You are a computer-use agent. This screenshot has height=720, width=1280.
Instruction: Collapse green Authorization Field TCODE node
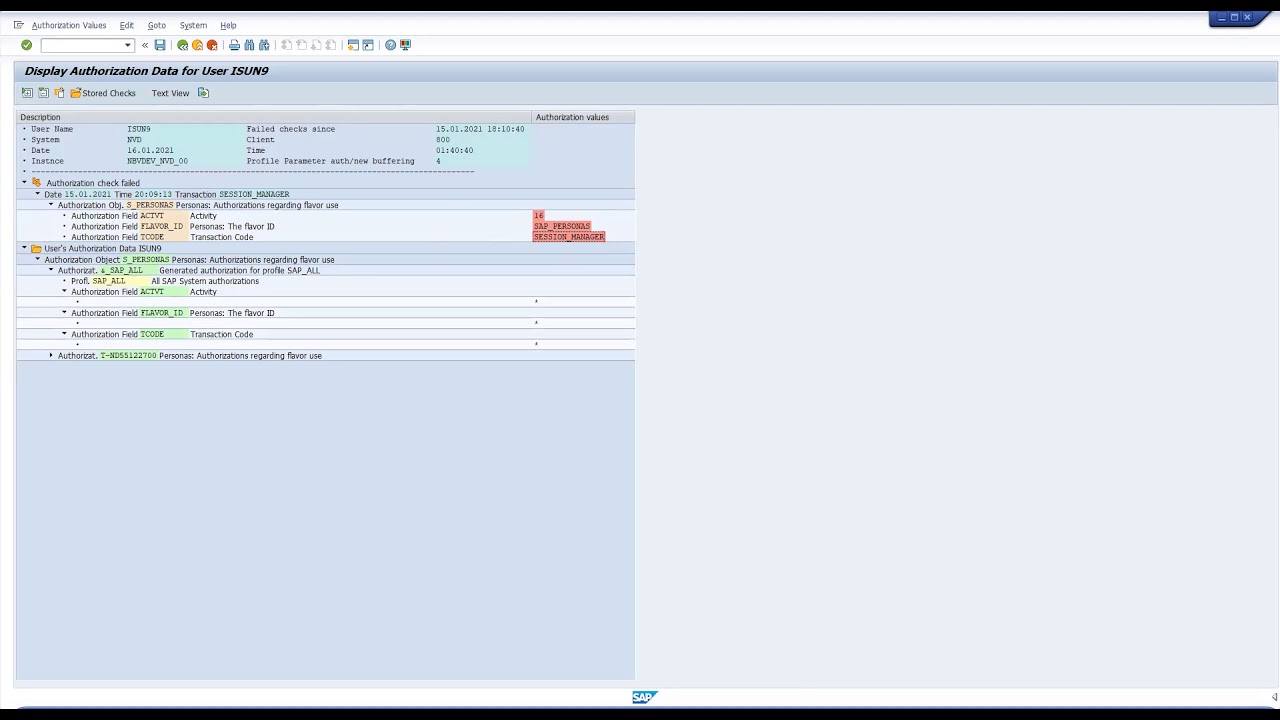[x=64, y=334]
